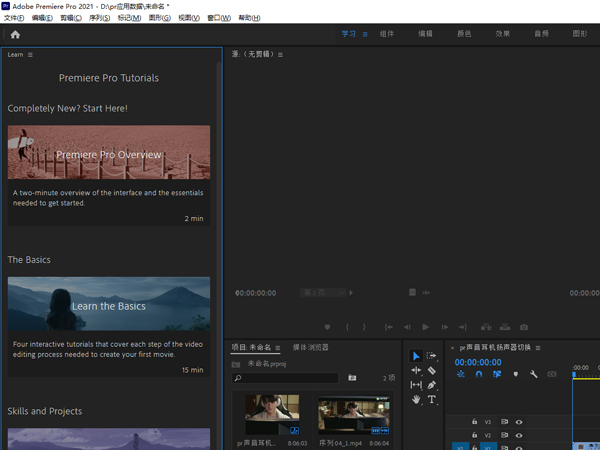Open the 序列(S) menu

click(x=99, y=18)
